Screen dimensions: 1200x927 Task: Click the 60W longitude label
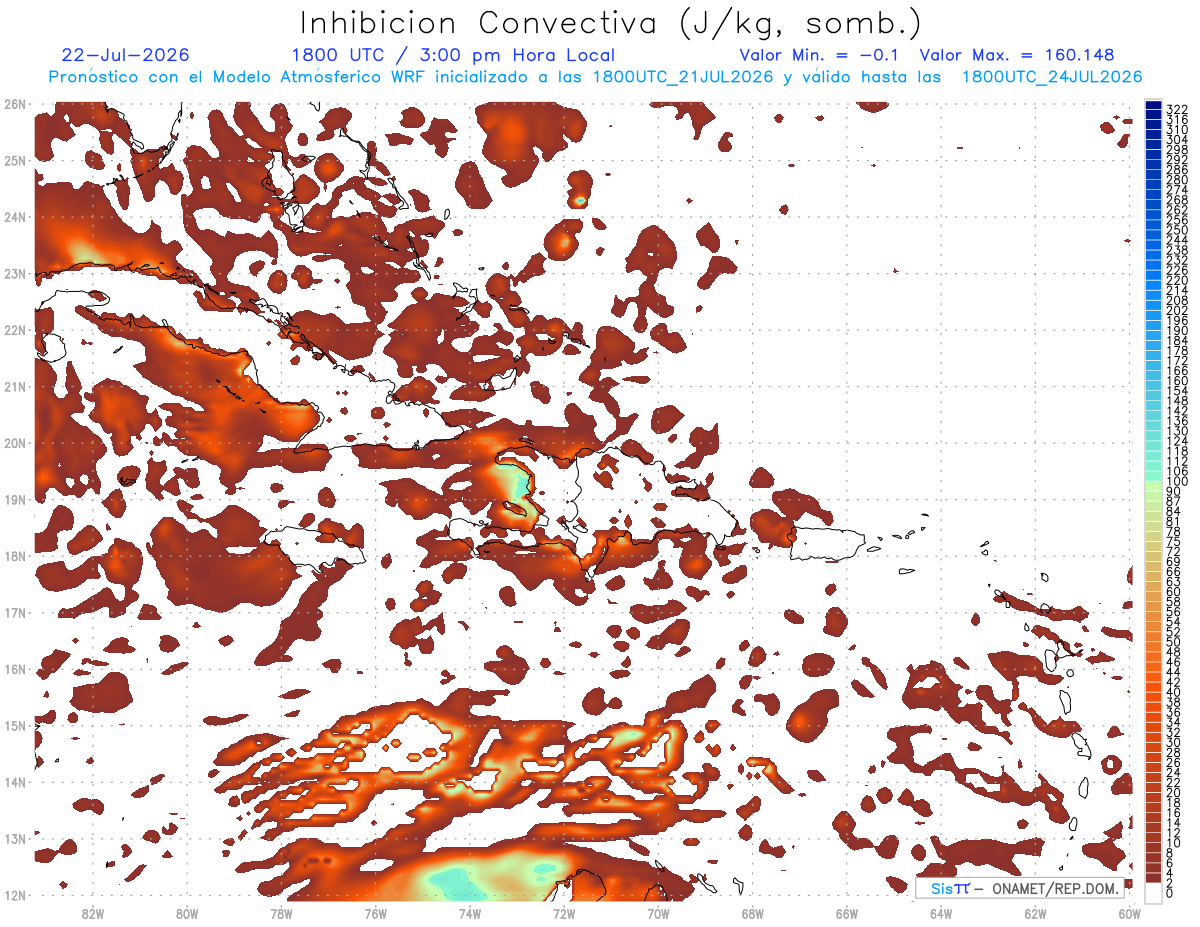pyautogui.click(x=1129, y=913)
